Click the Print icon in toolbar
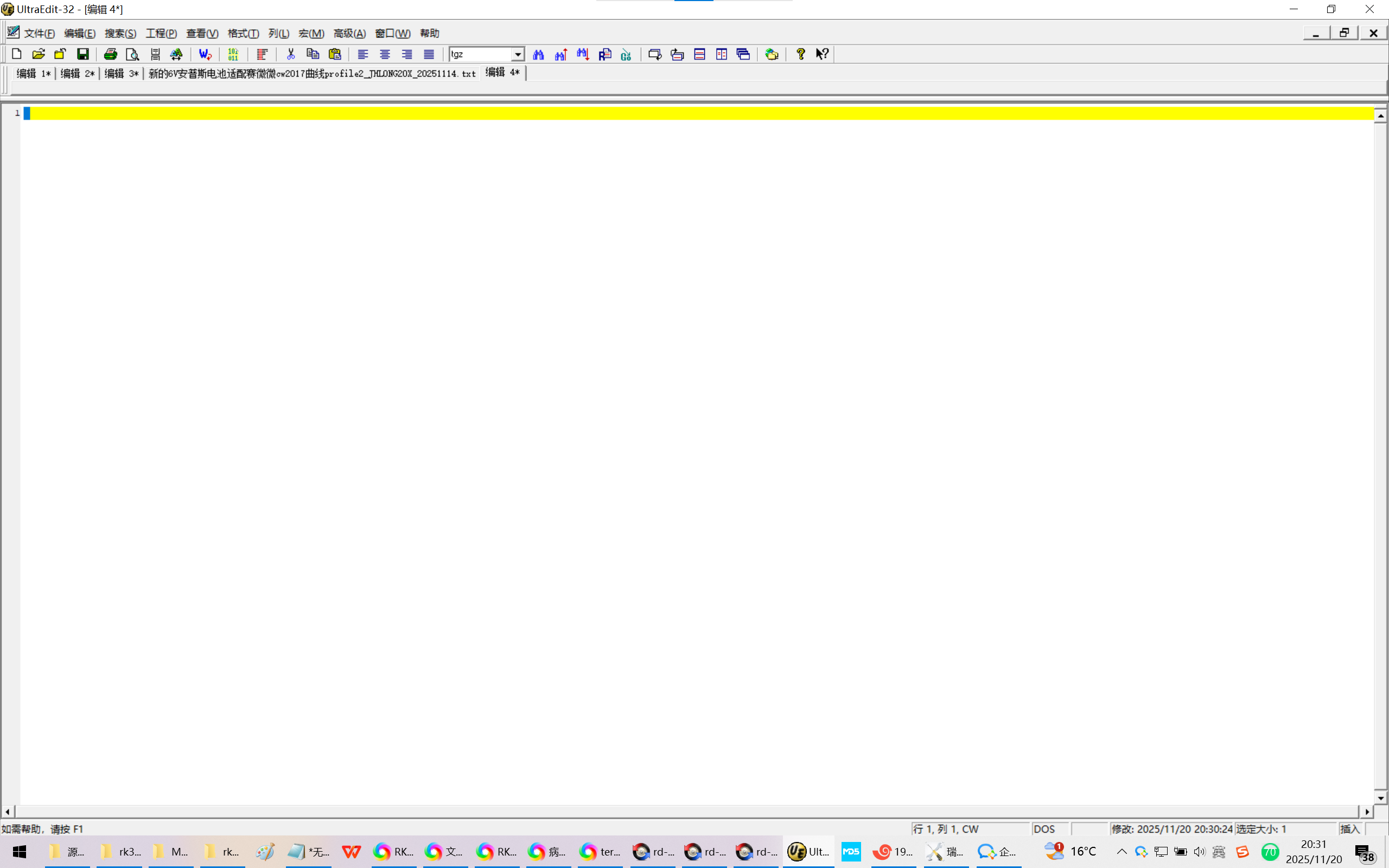The width and height of the screenshot is (1389, 868). [x=110, y=54]
